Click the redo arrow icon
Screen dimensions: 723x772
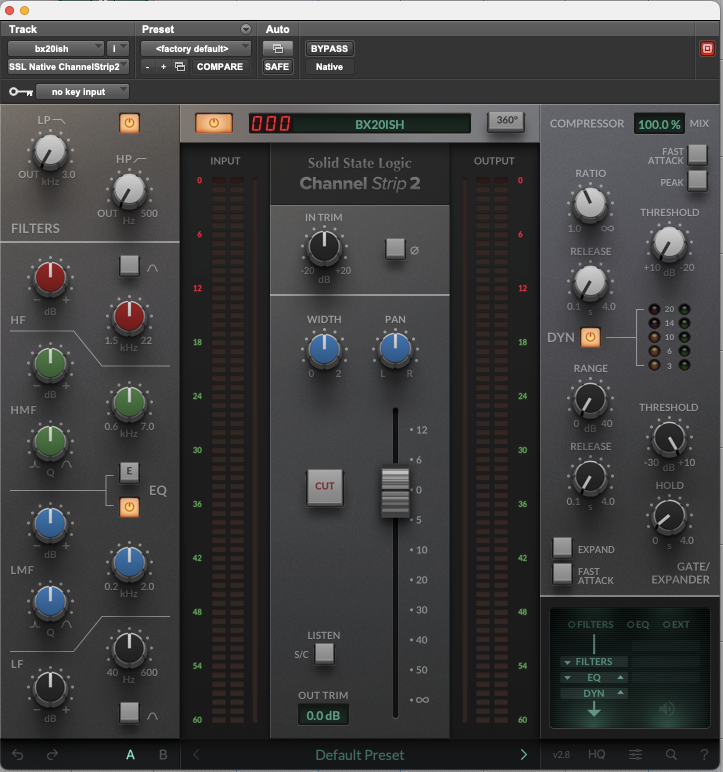click(x=52, y=754)
